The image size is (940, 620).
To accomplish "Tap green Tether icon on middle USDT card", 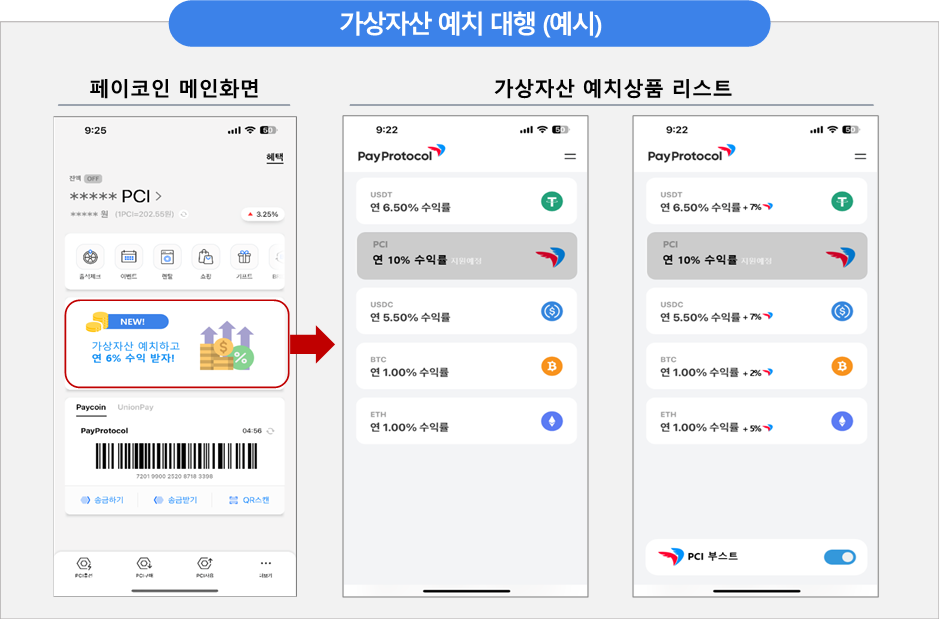I will [x=552, y=201].
